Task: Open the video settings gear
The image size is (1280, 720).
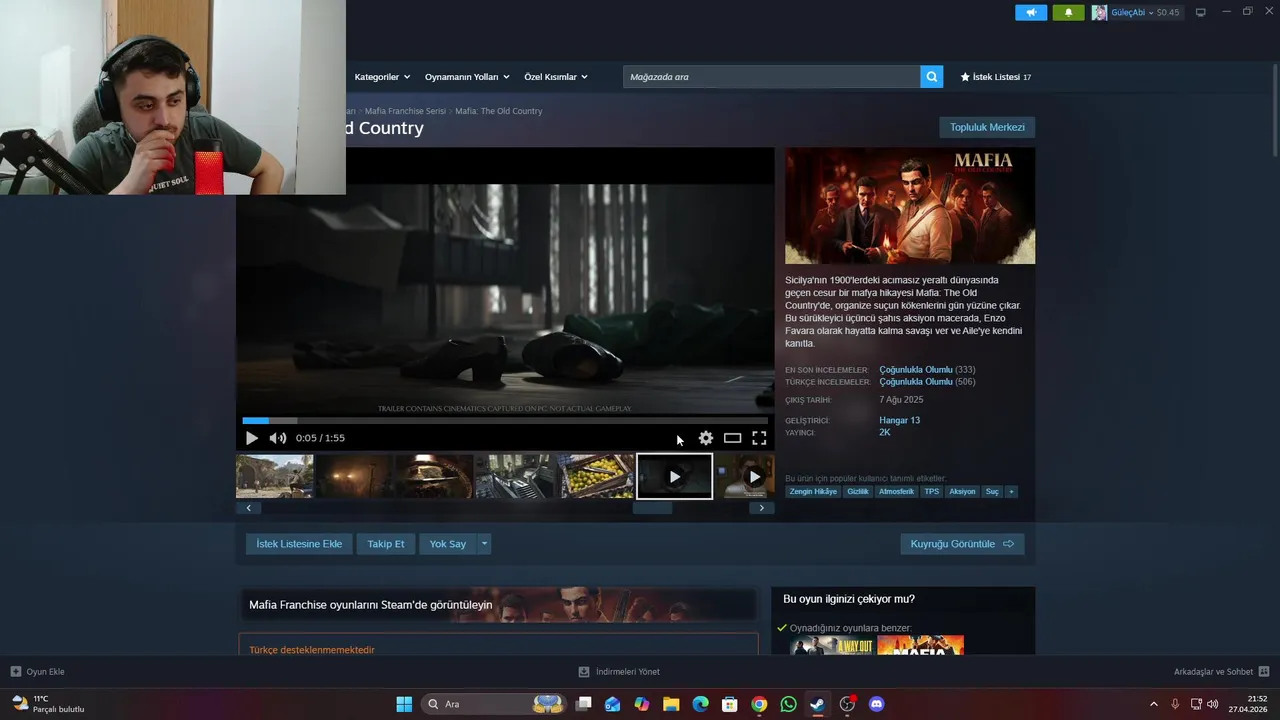Action: coord(706,438)
